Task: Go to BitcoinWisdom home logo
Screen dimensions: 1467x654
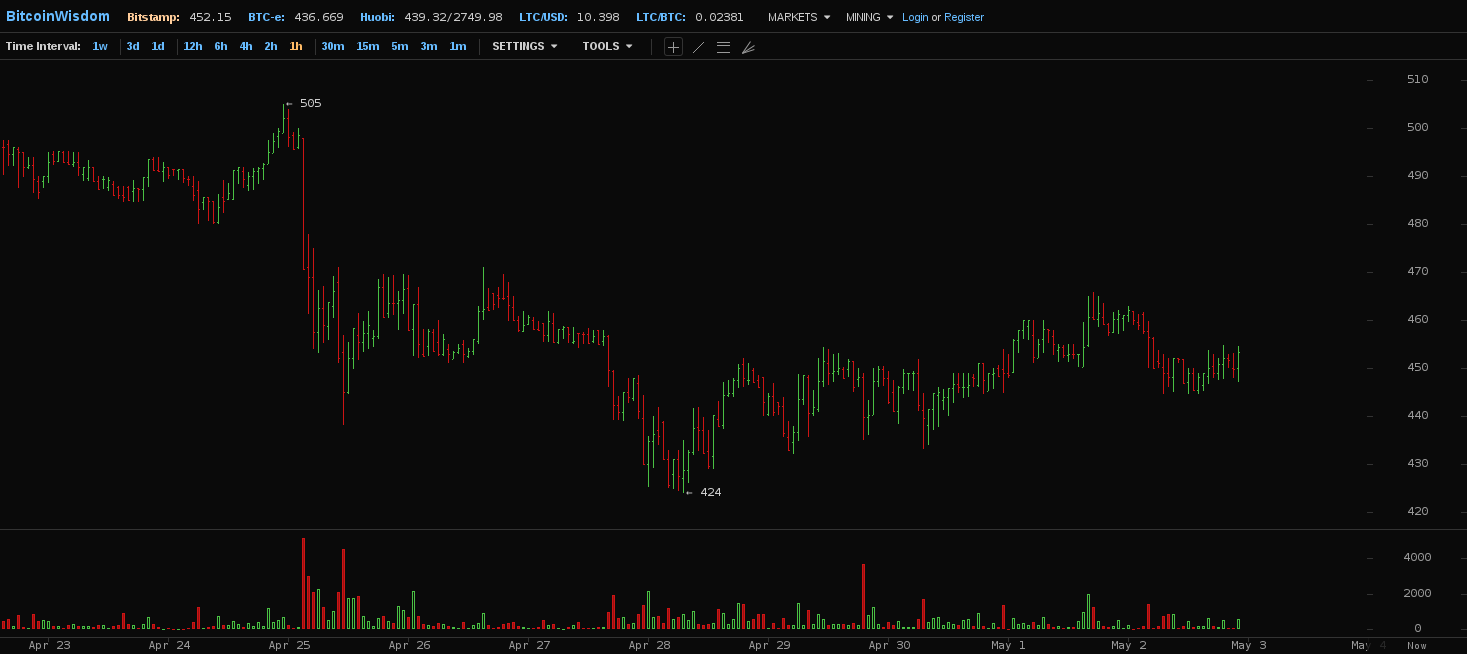Action: tap(58, 17)
